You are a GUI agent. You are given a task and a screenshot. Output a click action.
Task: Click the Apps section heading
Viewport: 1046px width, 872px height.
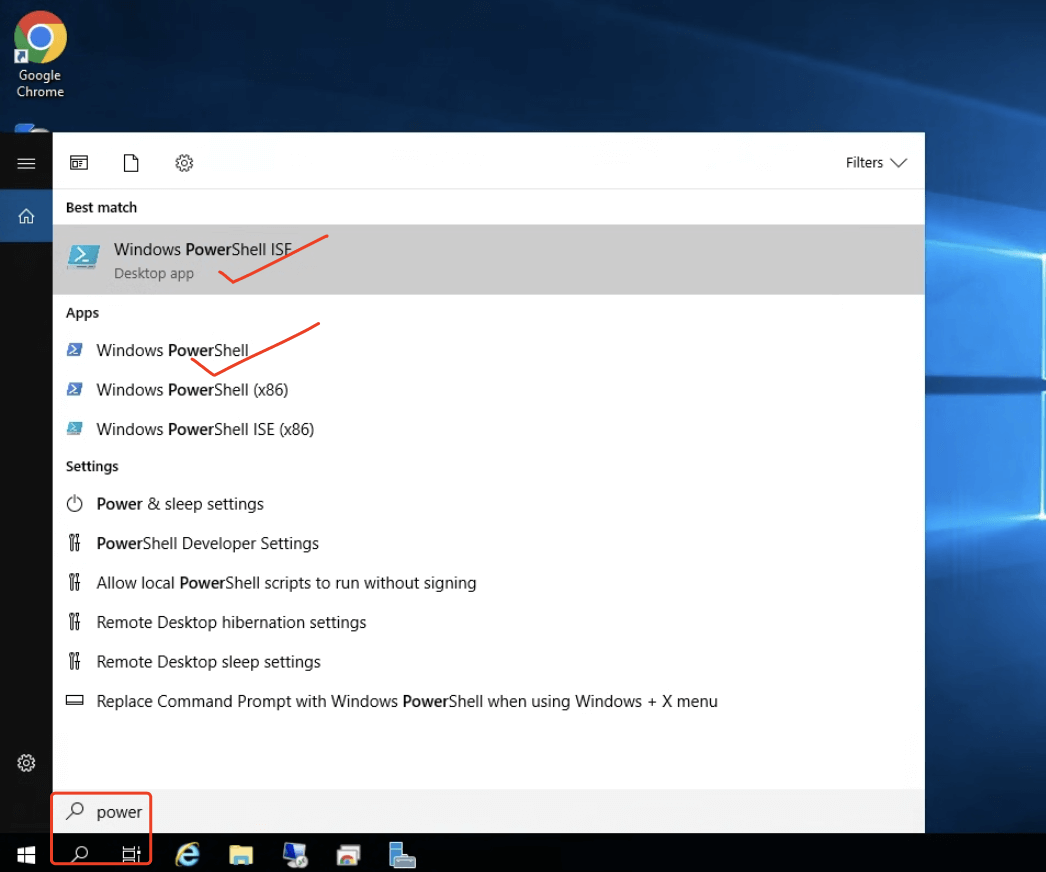tap(83, 313)
